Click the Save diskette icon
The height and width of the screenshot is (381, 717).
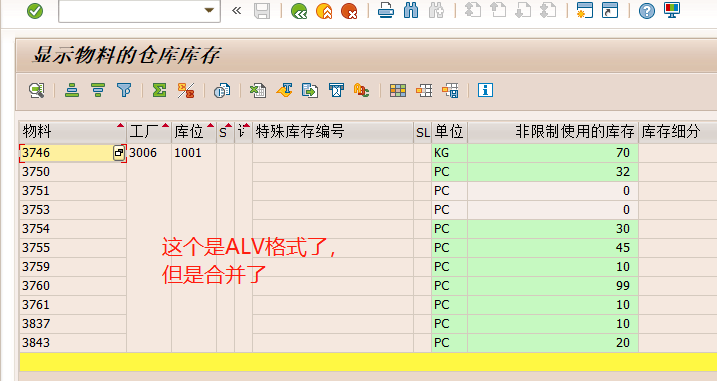point(262,11)
